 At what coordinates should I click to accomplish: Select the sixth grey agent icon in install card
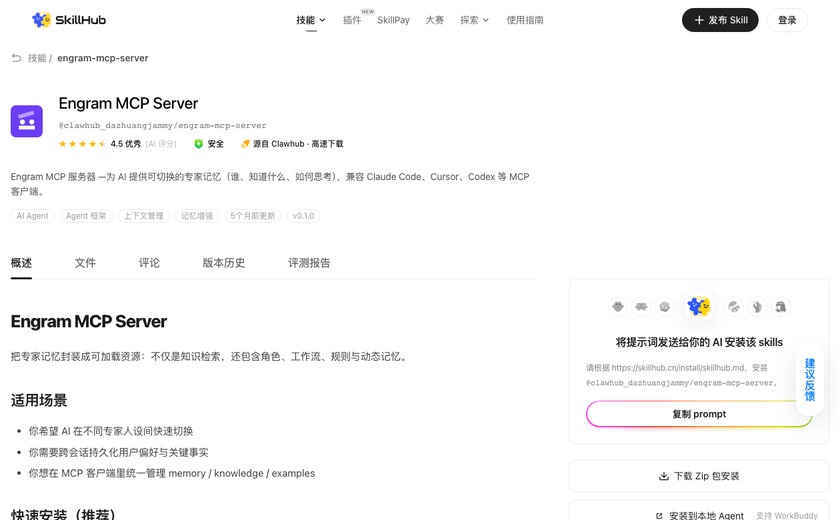coord(757,307)
